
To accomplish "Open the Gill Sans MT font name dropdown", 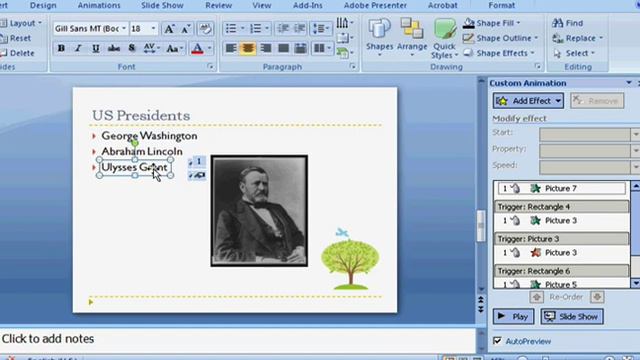I will point(124,29).
